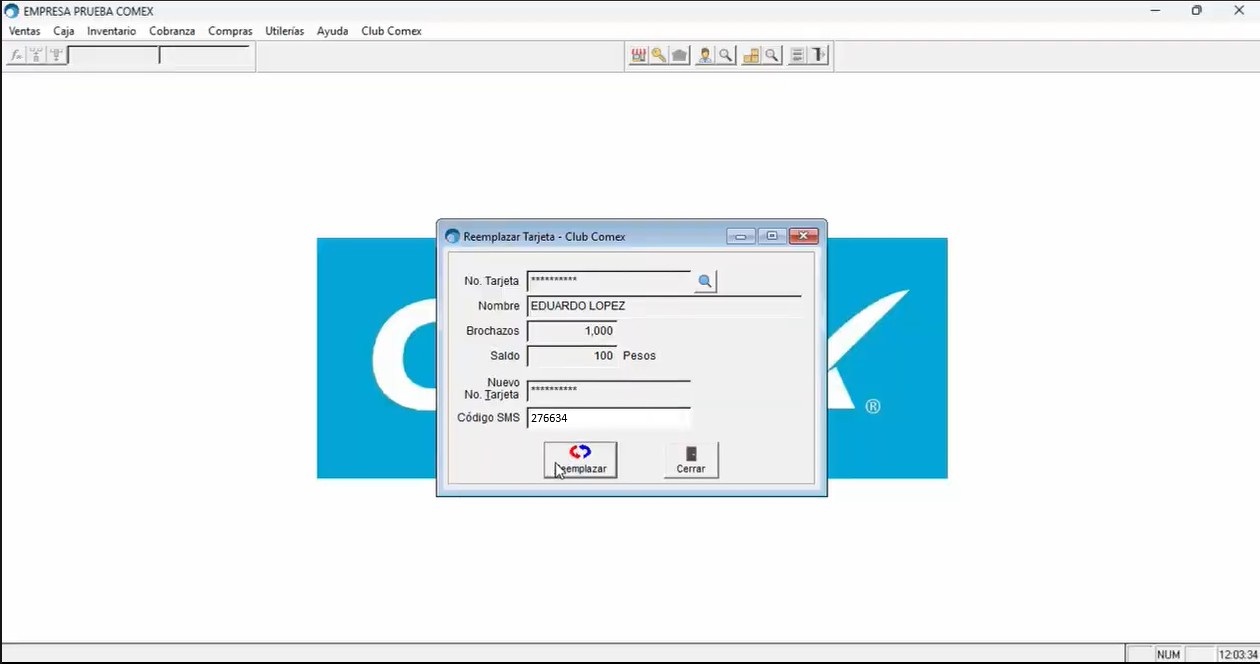This screenshot has width=1260, height=664.
Task: Click the magnifier beside the boxes icon
Action: click(772, 56)
